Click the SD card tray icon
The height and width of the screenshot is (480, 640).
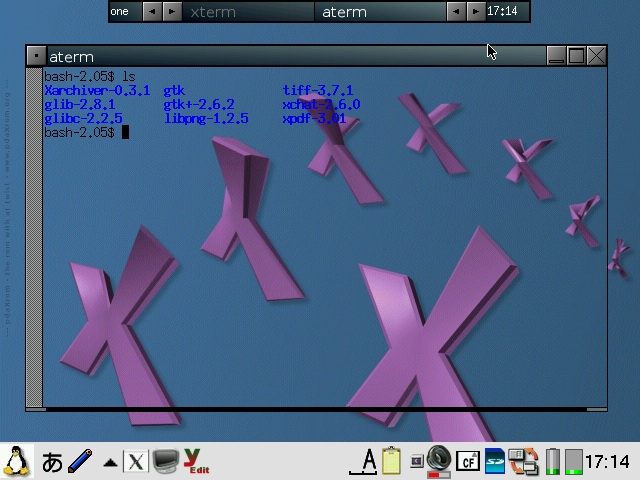(495, 461)
